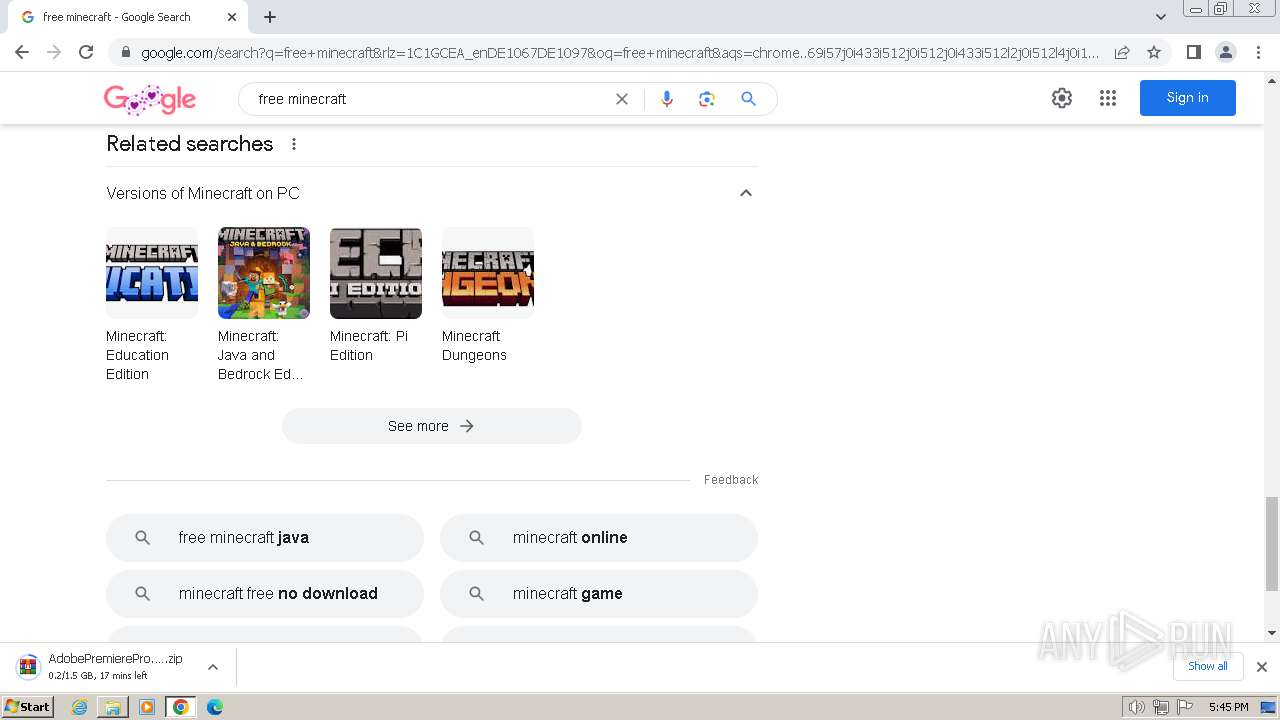1280x720 pixels.
Task: Go back to the previous page
Action: coord(22,52)
